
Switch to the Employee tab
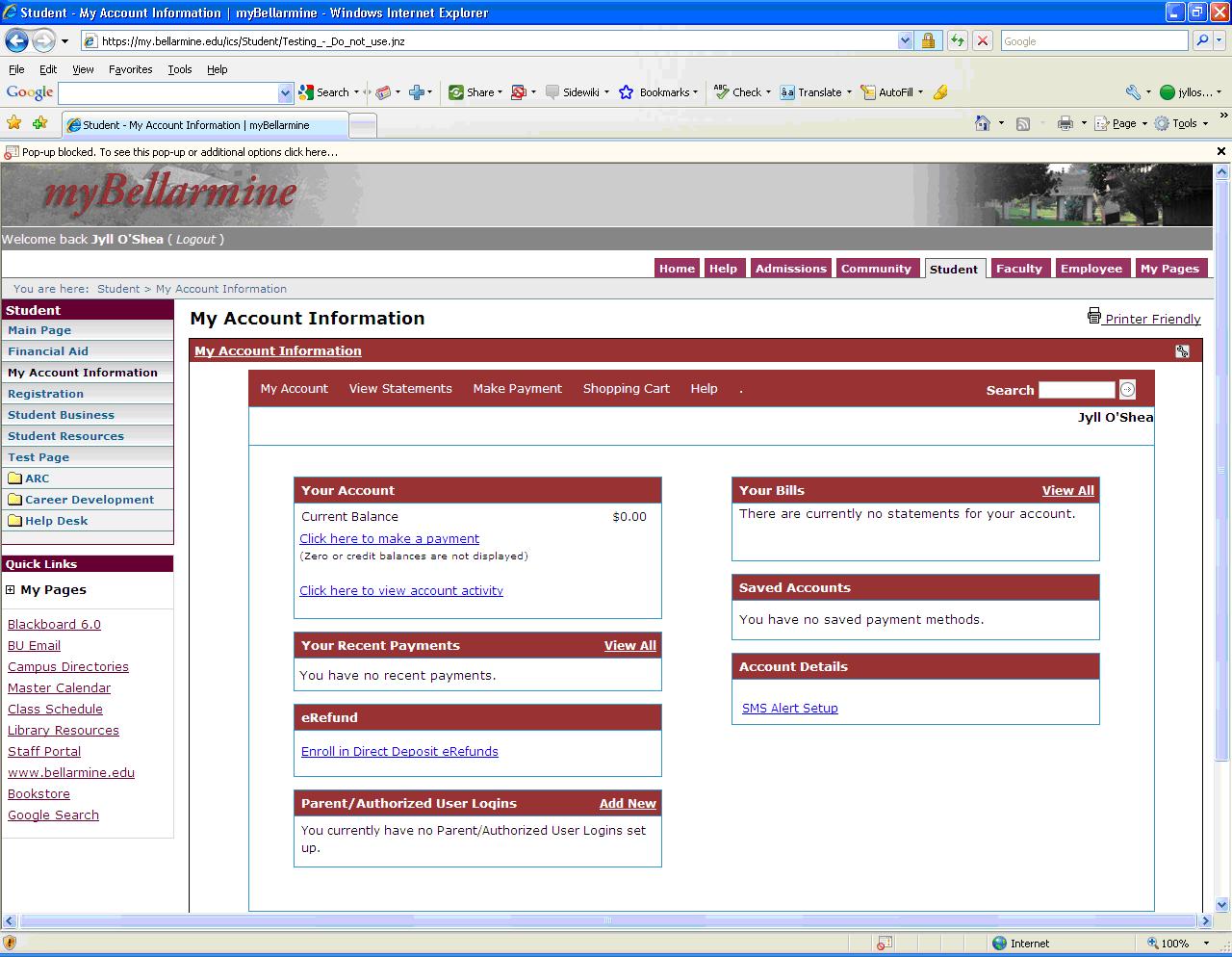[1091, 269]
